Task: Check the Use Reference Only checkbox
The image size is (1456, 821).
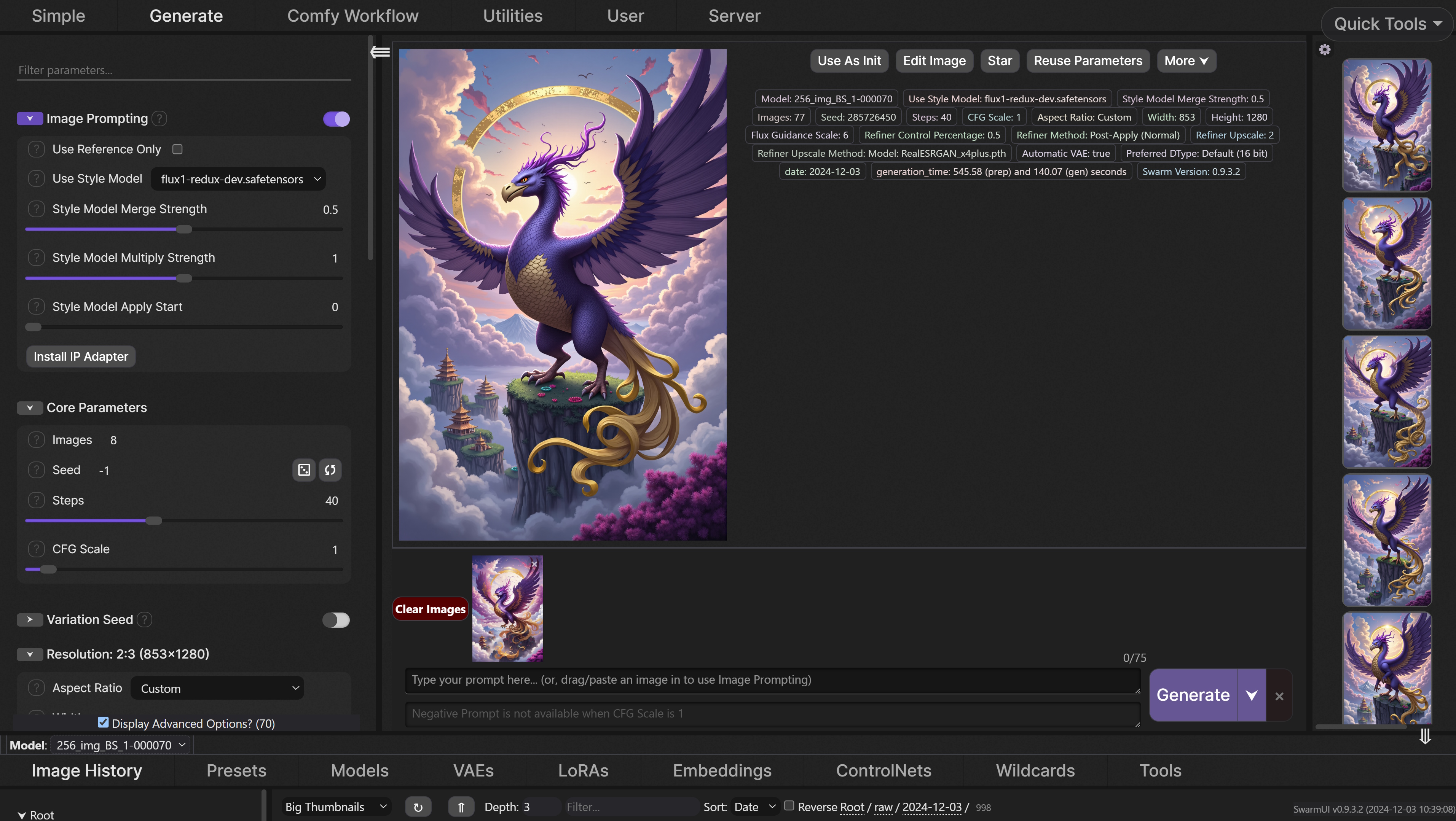Action: pyautogui.click(x=177, y=149)
